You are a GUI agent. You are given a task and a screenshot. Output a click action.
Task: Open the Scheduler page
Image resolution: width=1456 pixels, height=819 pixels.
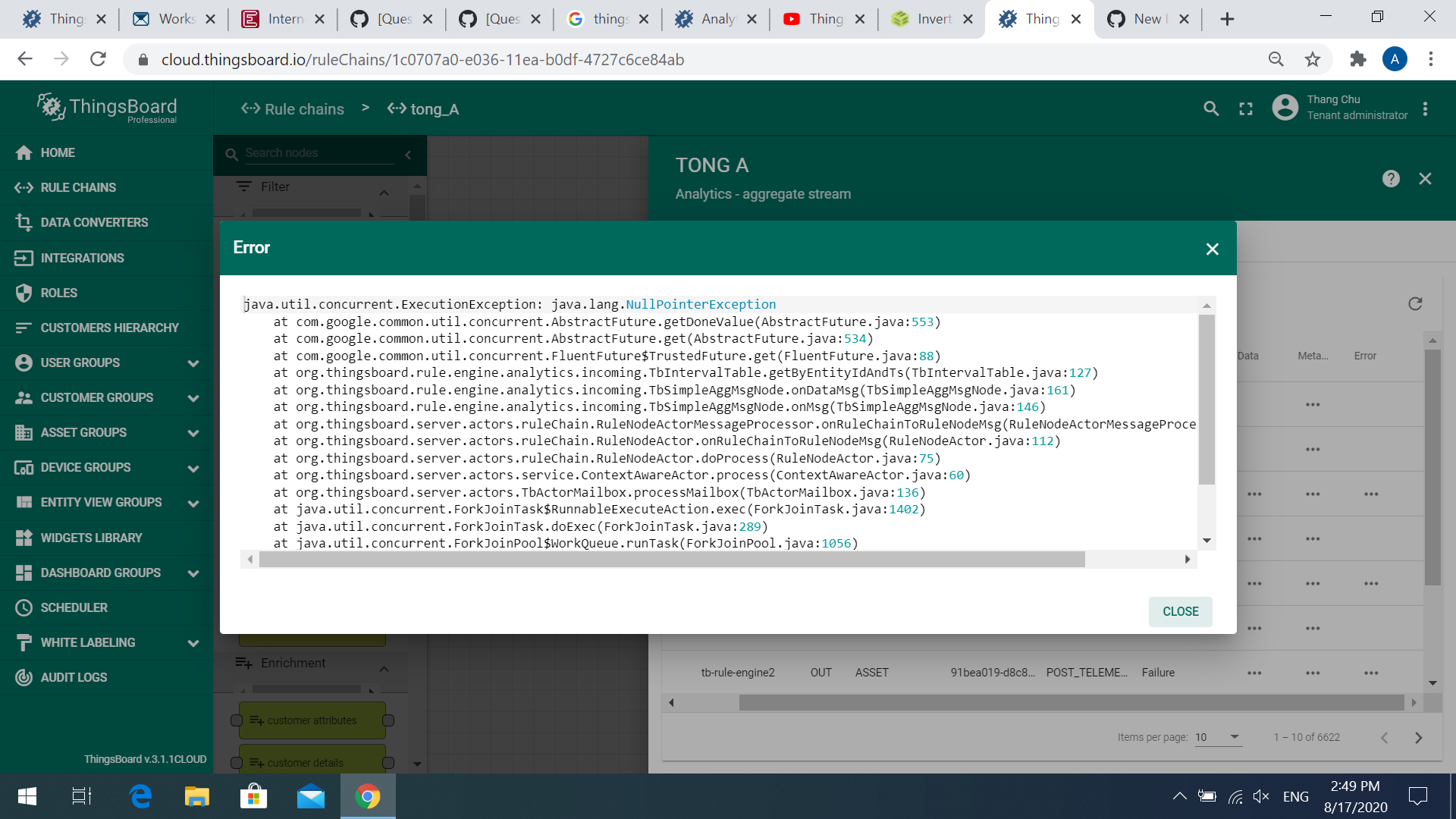click(x=74, y=607)
